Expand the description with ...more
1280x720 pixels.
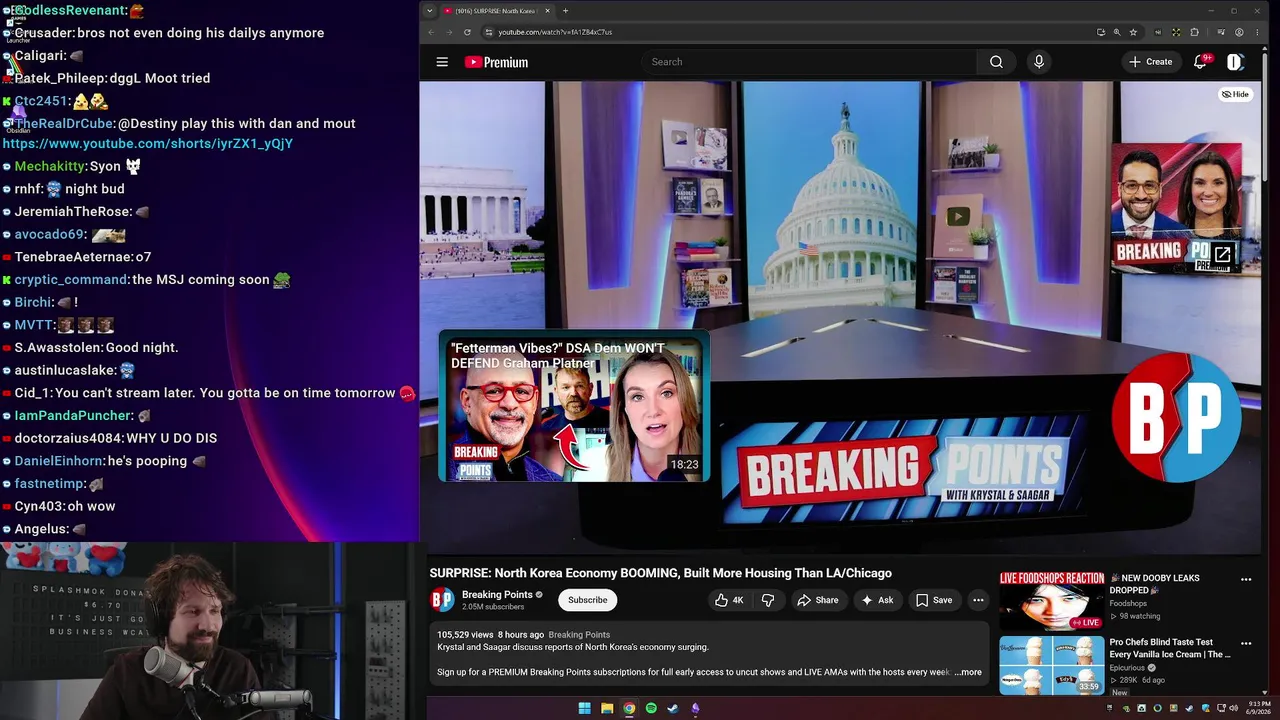point(967,672)
